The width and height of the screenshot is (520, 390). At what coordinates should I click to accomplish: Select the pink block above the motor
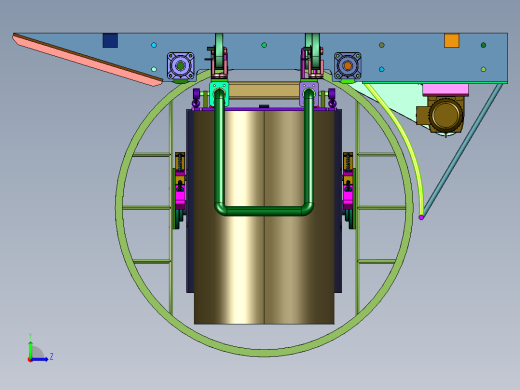(x=445, y=90)
